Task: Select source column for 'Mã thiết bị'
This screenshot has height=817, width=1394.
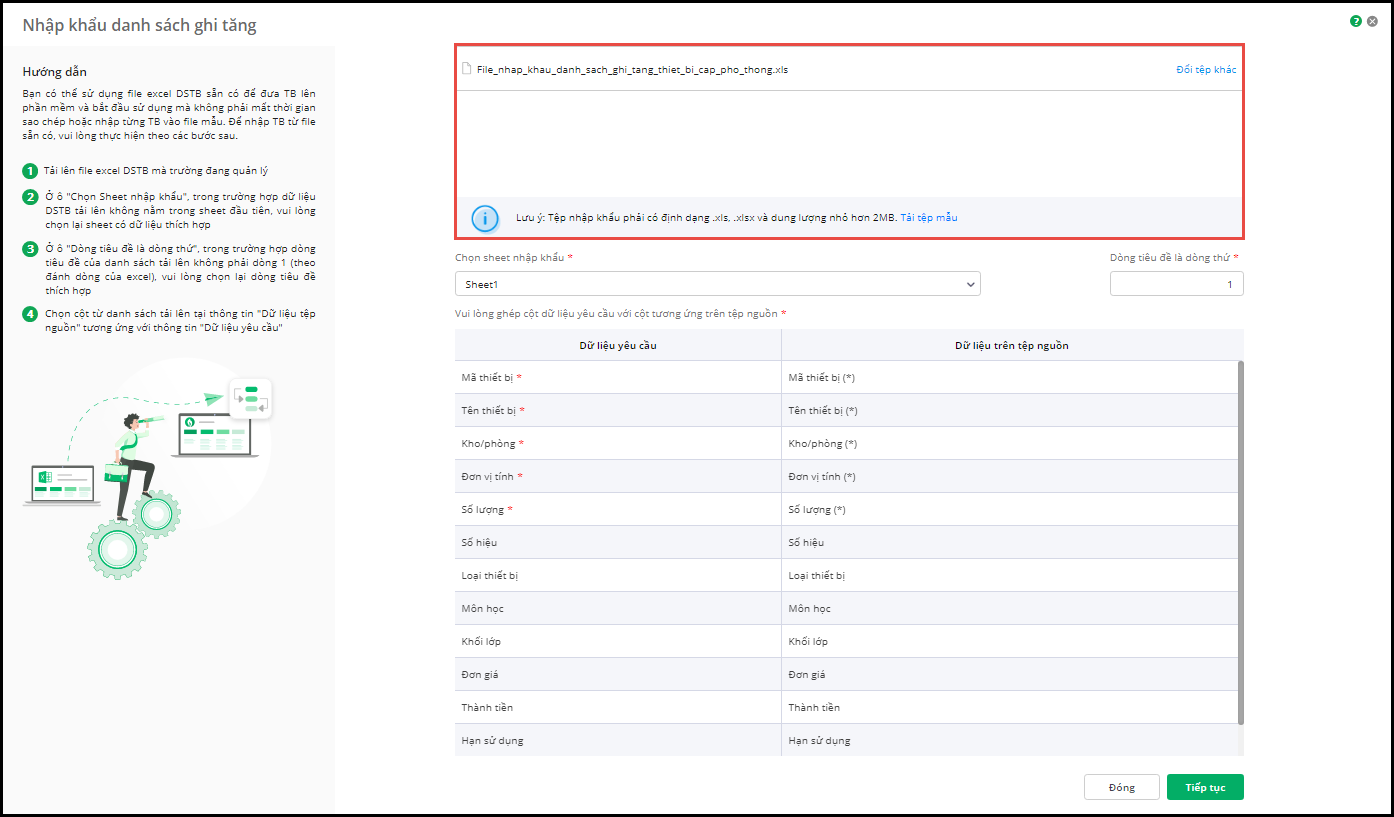Action: coord(1008,378)
